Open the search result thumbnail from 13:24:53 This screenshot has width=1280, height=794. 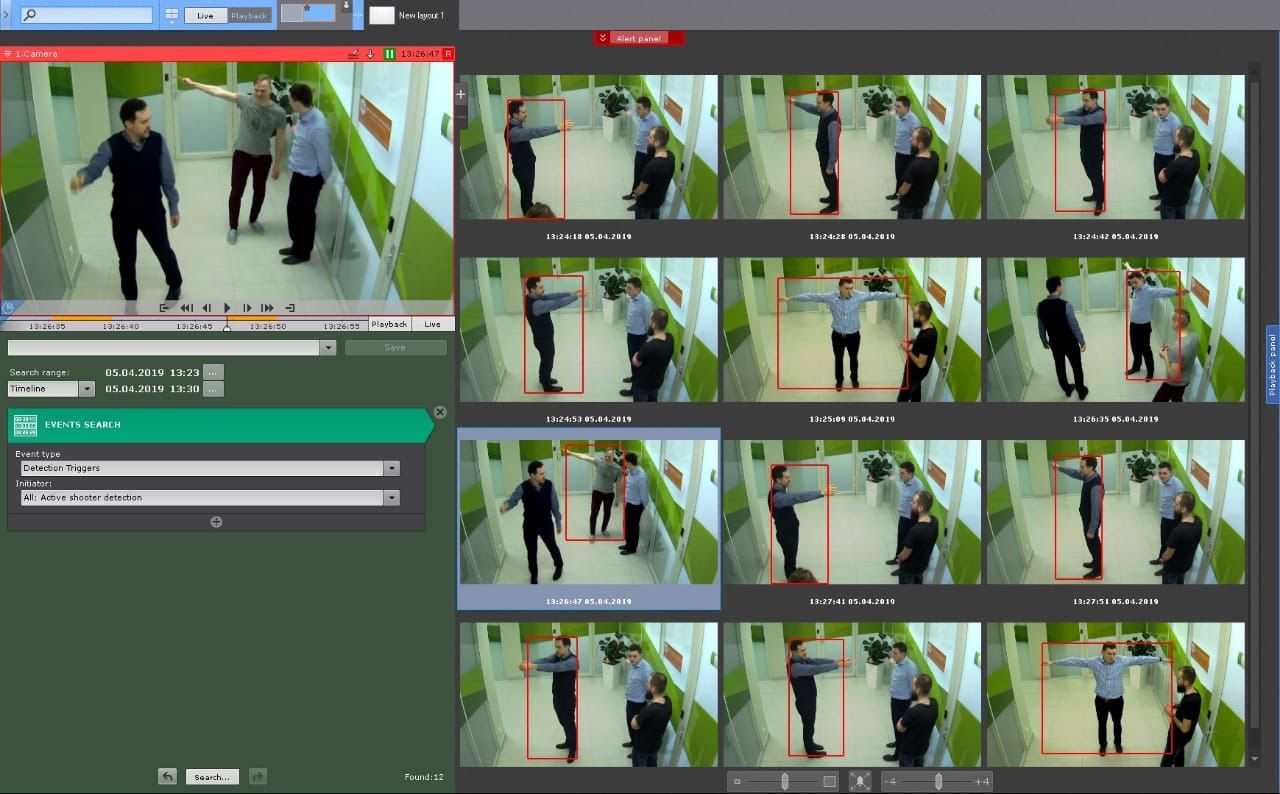click(x=589, y=330)
